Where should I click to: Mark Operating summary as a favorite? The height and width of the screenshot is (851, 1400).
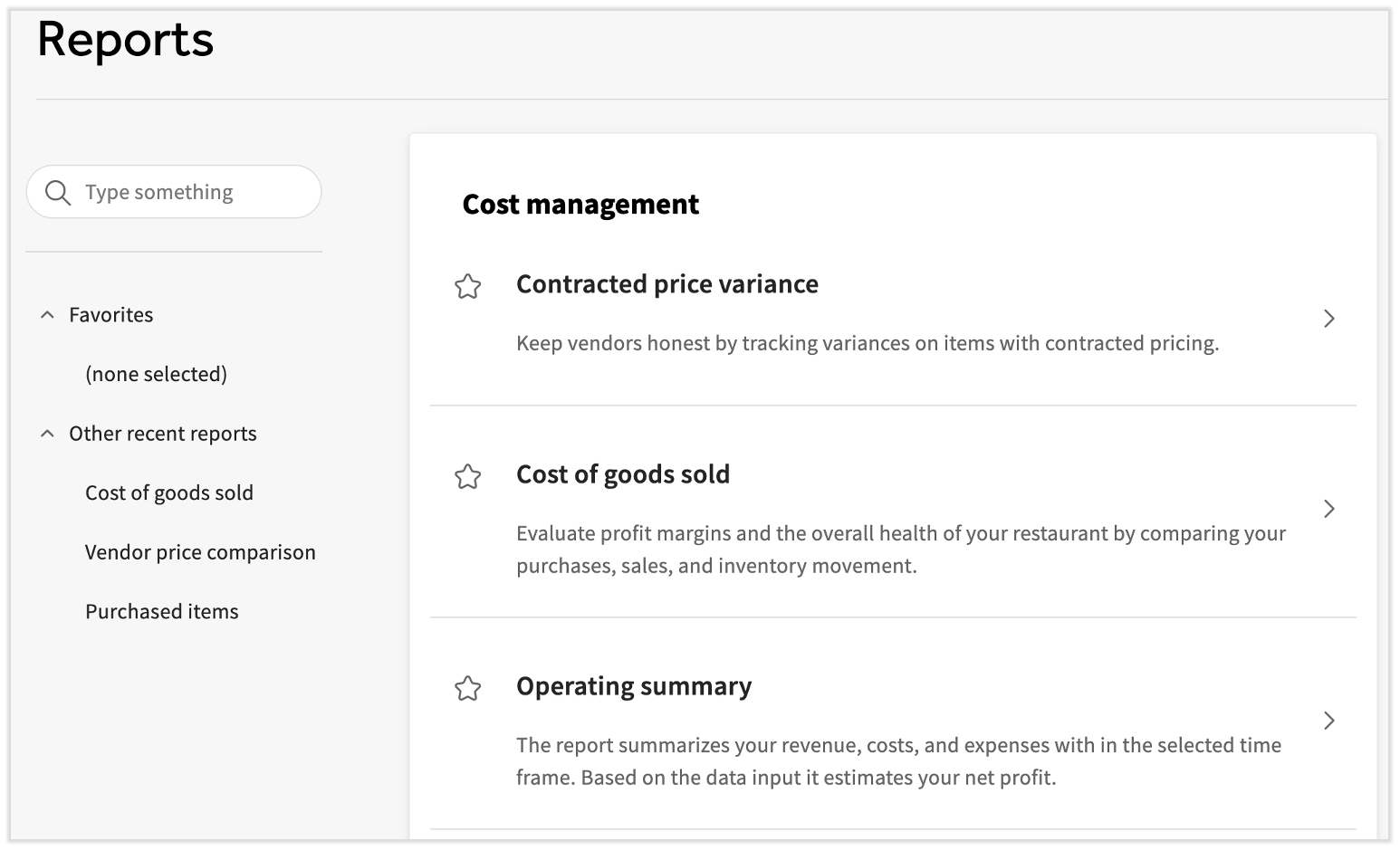tap(468, 689)
